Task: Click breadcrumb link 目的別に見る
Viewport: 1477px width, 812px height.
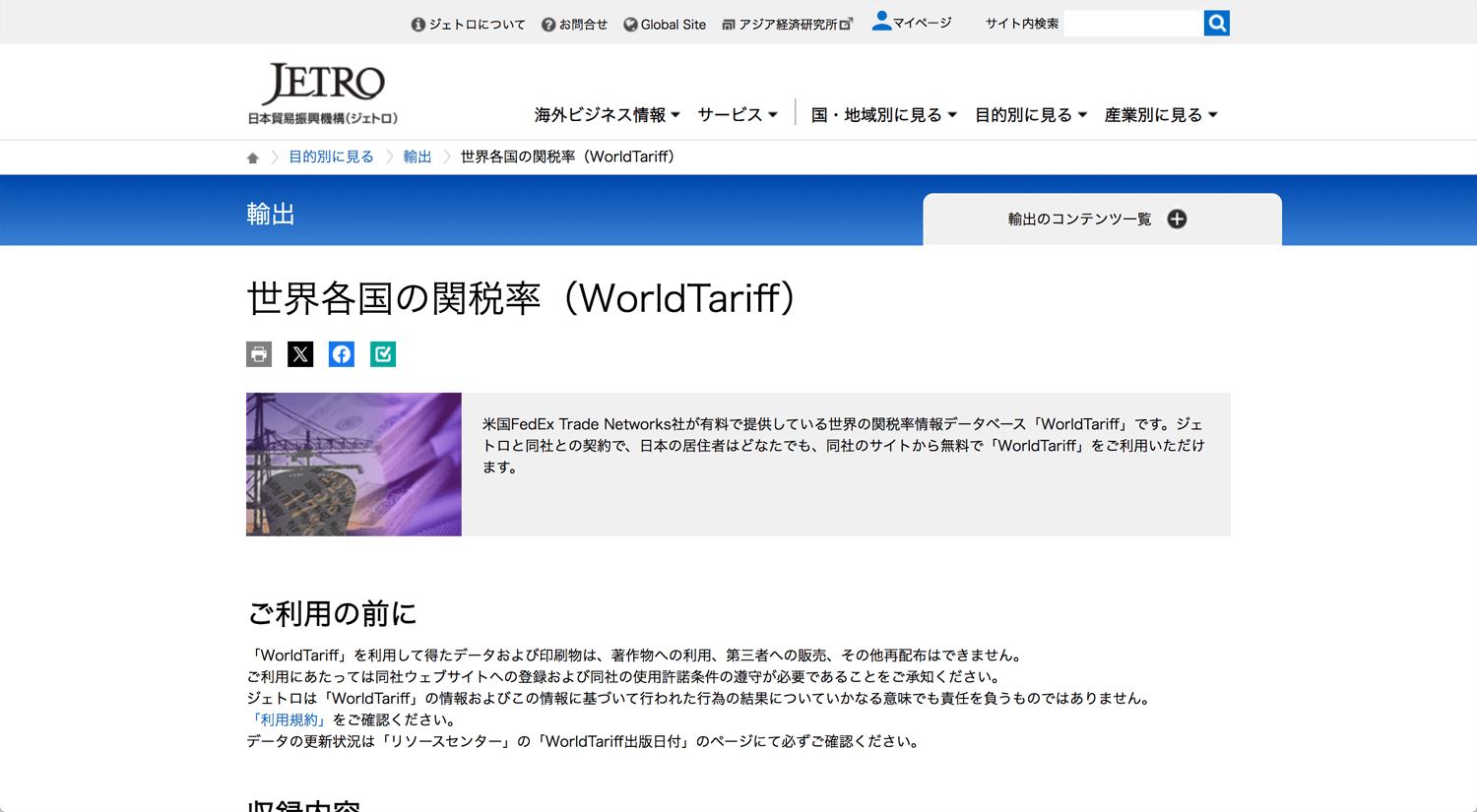Action: tap(331, 156)
